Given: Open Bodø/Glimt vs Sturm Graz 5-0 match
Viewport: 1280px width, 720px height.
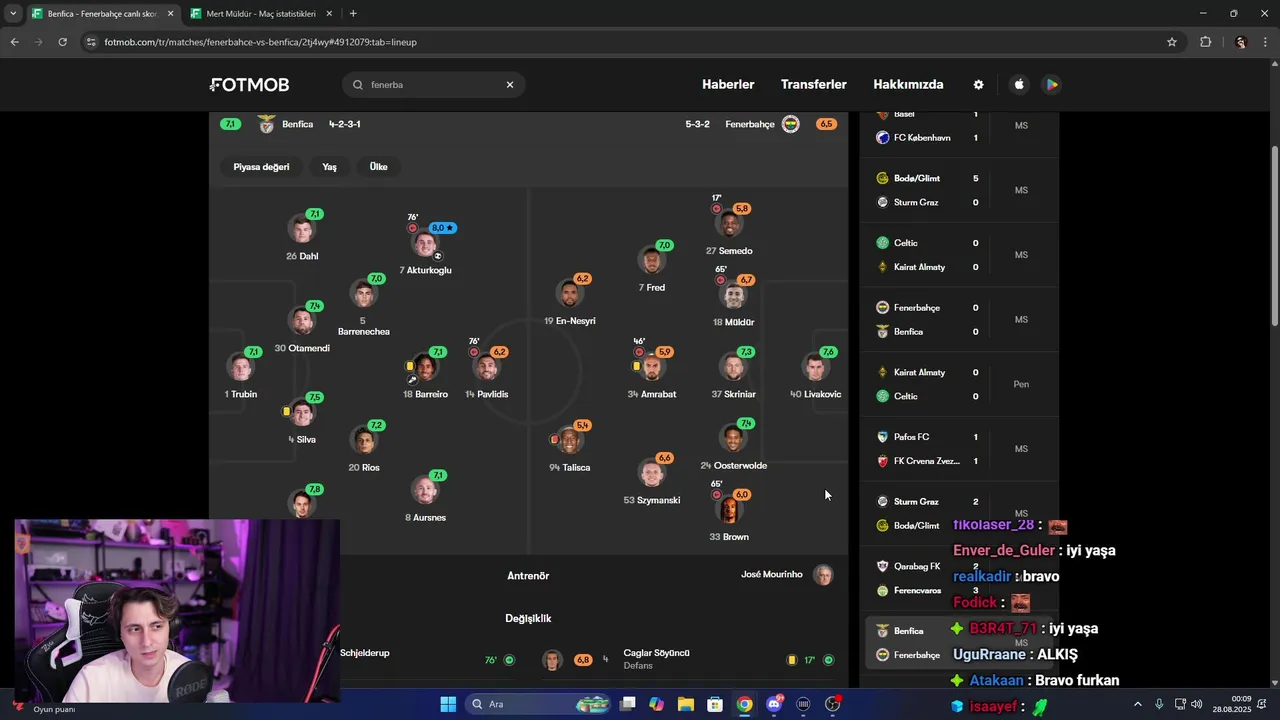Looking at the screenshot, I should click(x=960, y=190).
